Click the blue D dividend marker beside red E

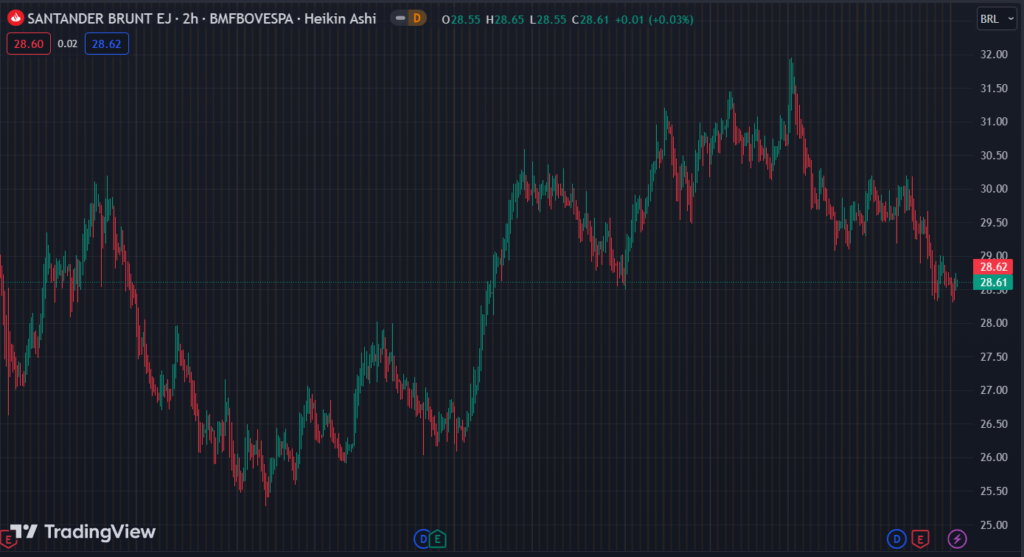click(896, 539)
